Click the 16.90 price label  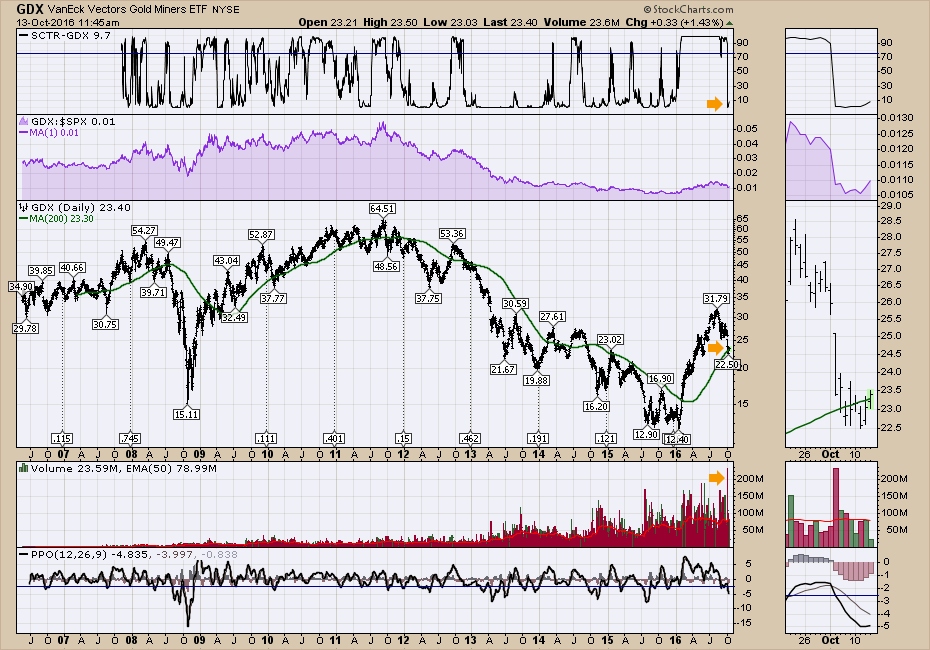click(x=660, y=378)
